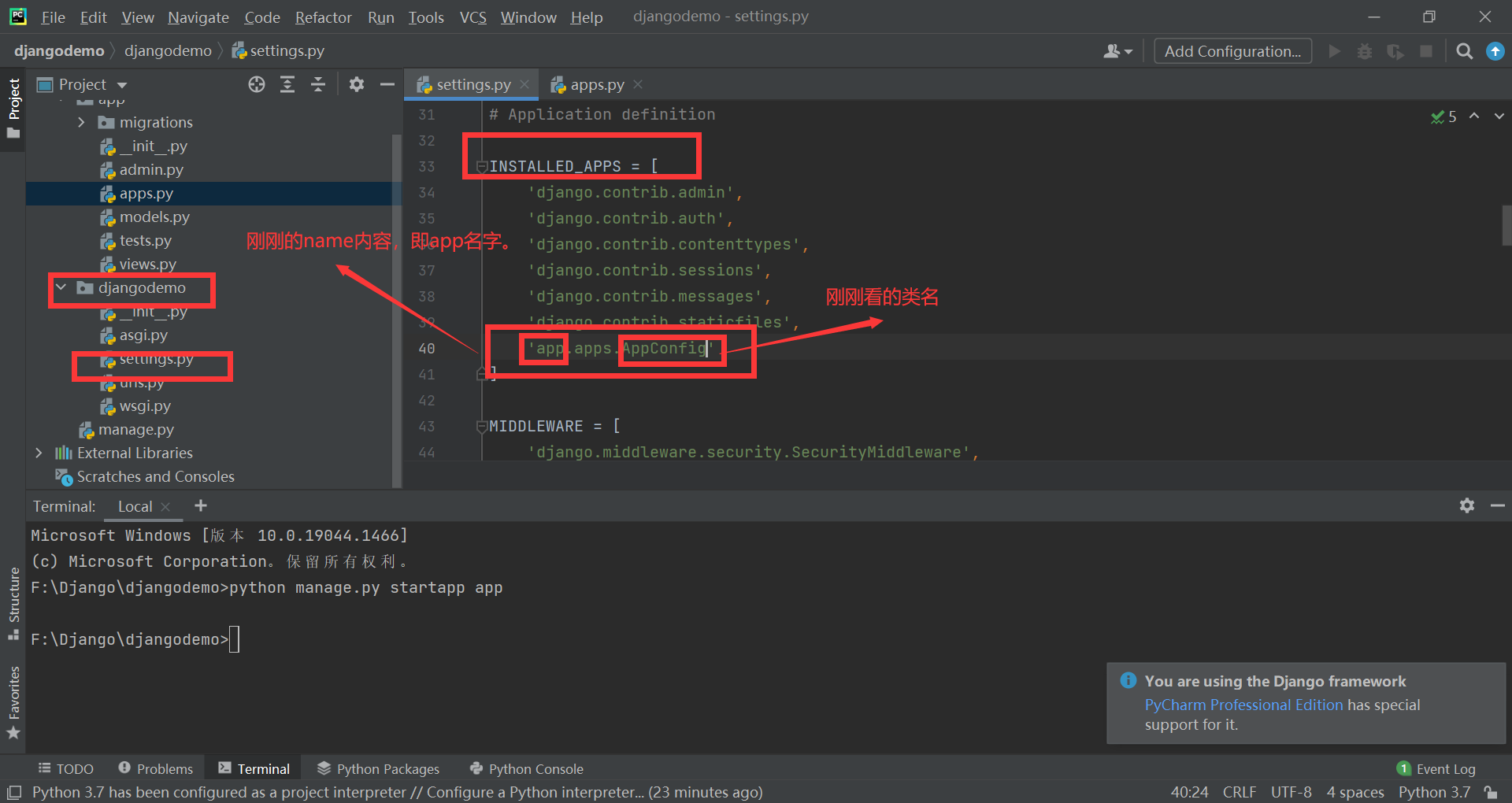Collapse the djangodemo folder
This screenshot has width=1512, height=803.
pyautogui.click(x=61, y=287)
